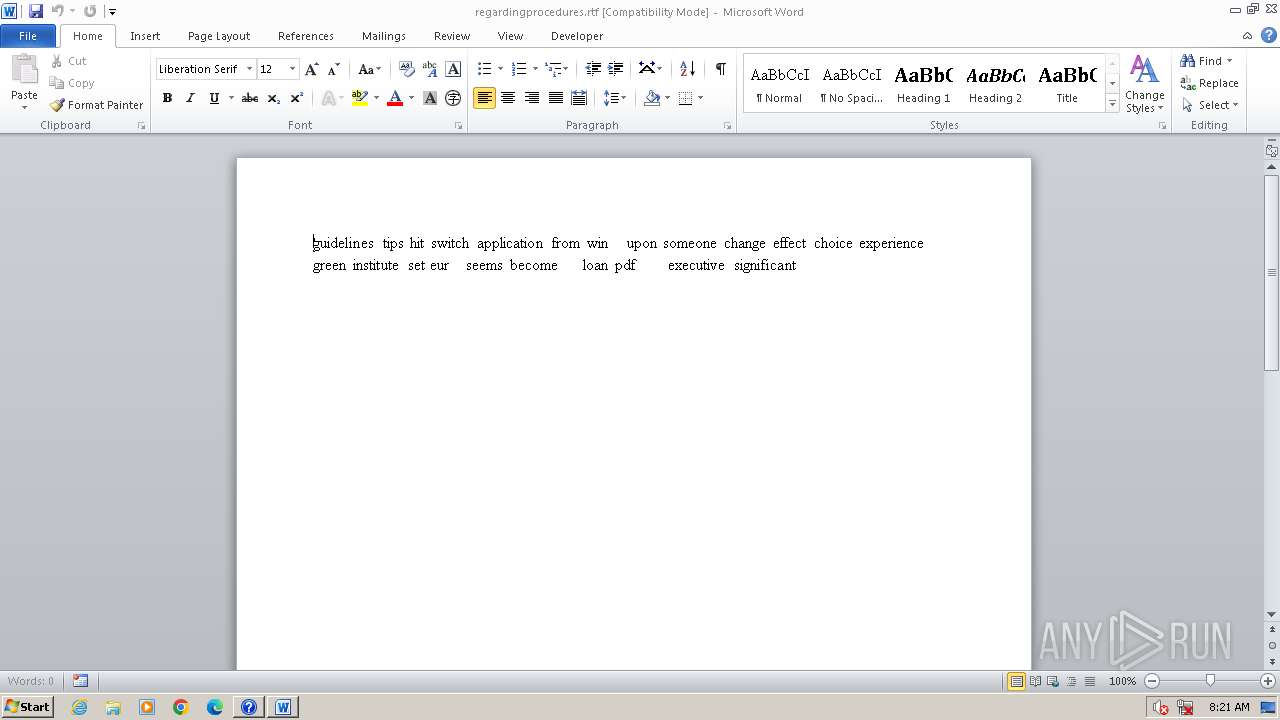Toggle Bold formatting
Screen dimensions: 1280x720
click(x=167, y=98)
